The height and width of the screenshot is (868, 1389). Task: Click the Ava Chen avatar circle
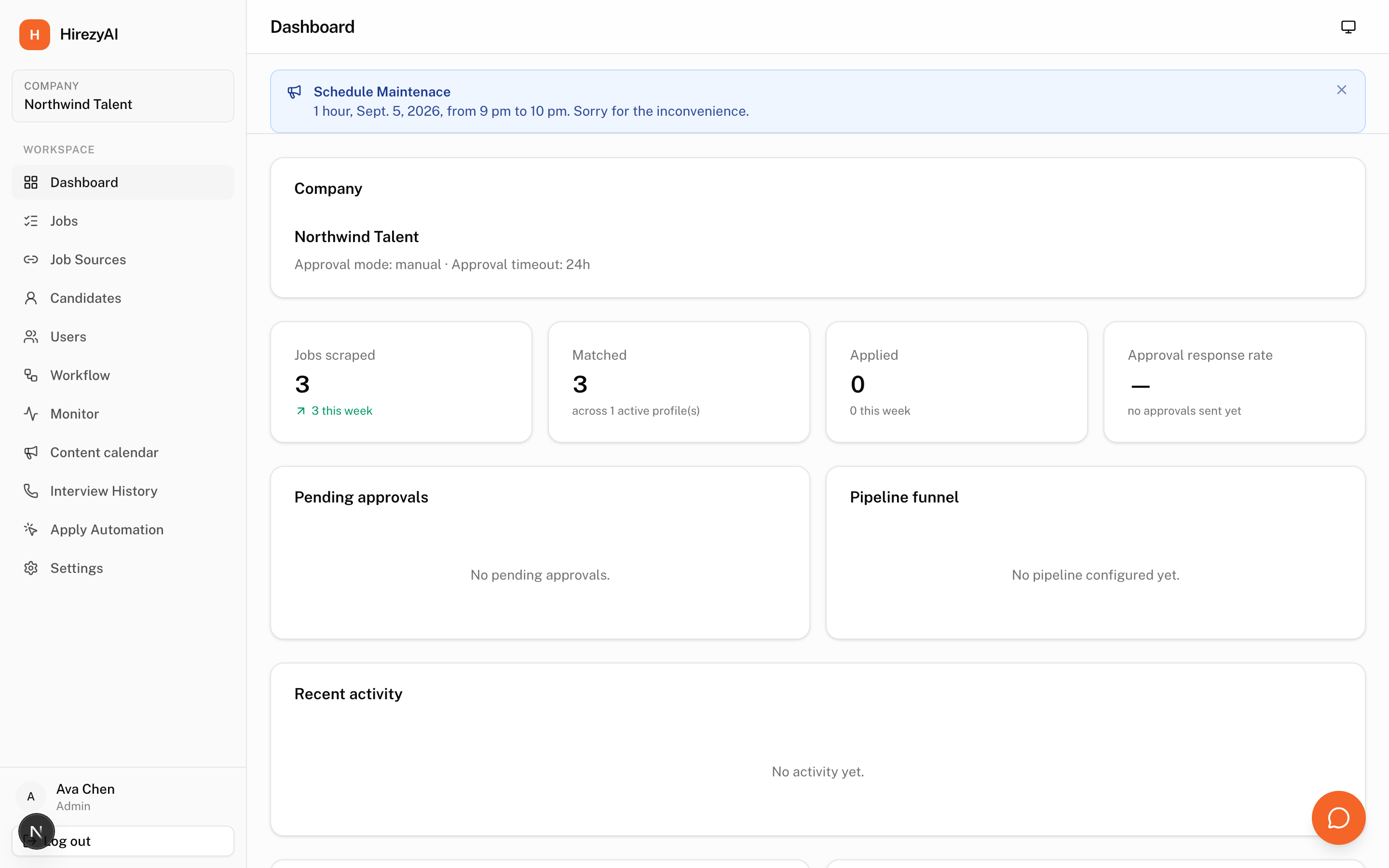31,796
